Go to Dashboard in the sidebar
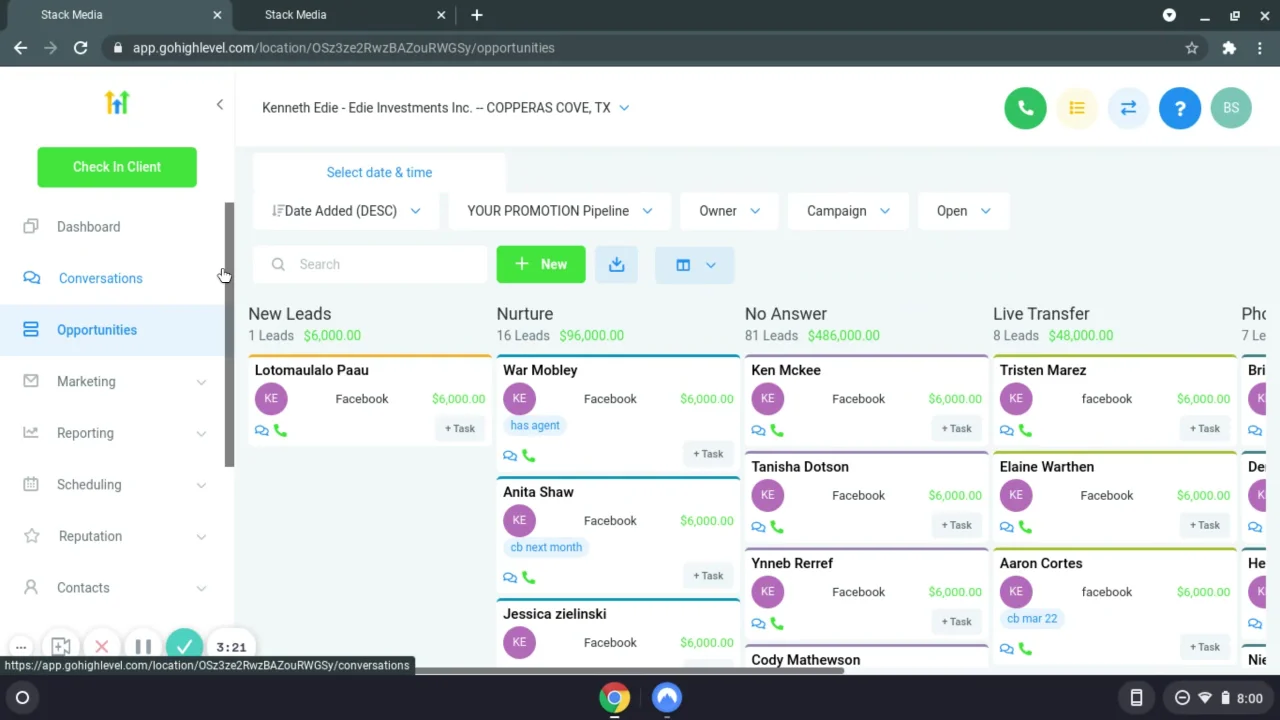 pyautogui.click(x=88, y=227)
